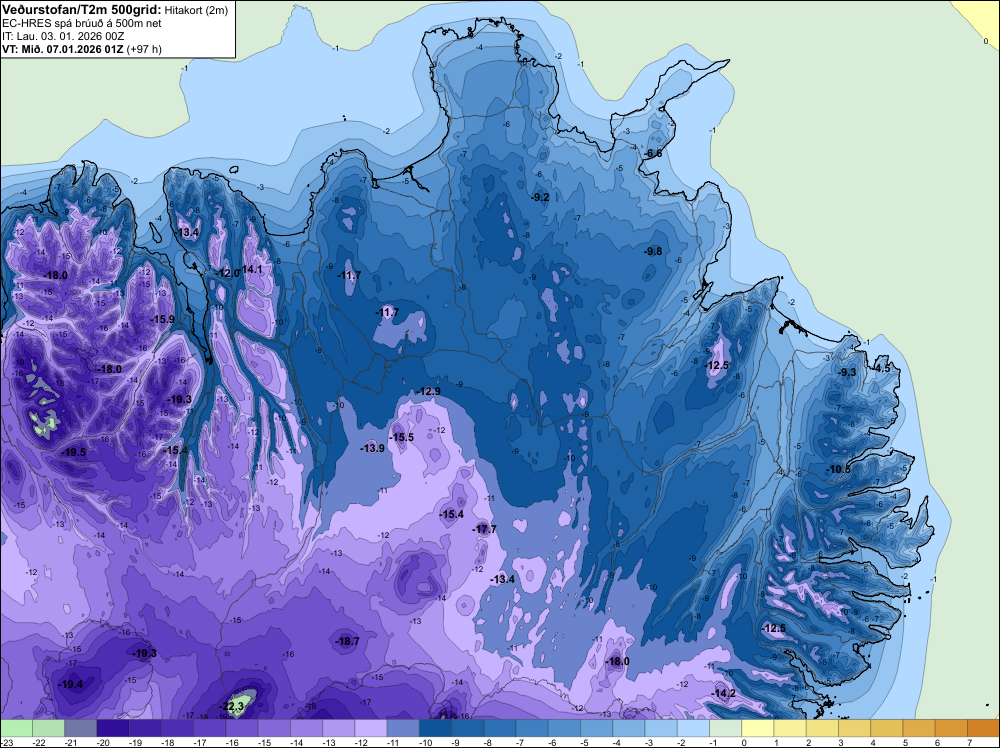The image size is (1000, 748).
Task: Click the -13.9 temperature label
Action: (372, 448)
